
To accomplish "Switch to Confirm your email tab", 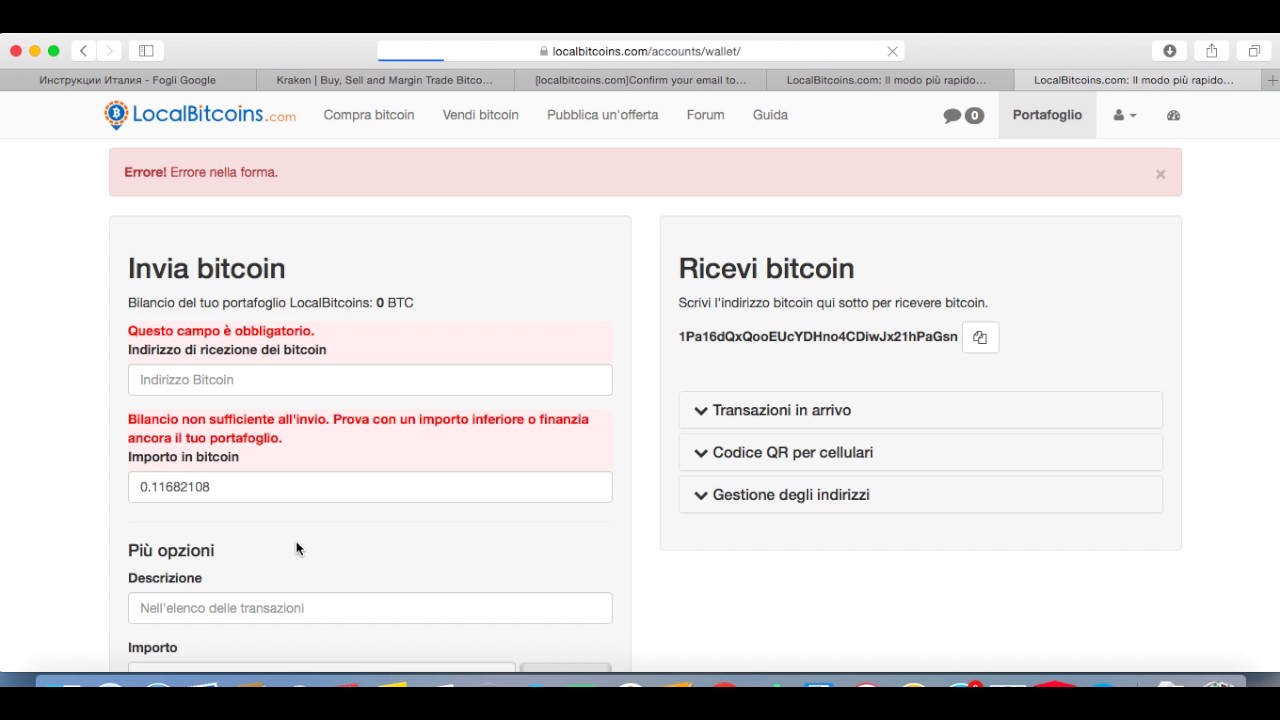I will pos(640,80).
